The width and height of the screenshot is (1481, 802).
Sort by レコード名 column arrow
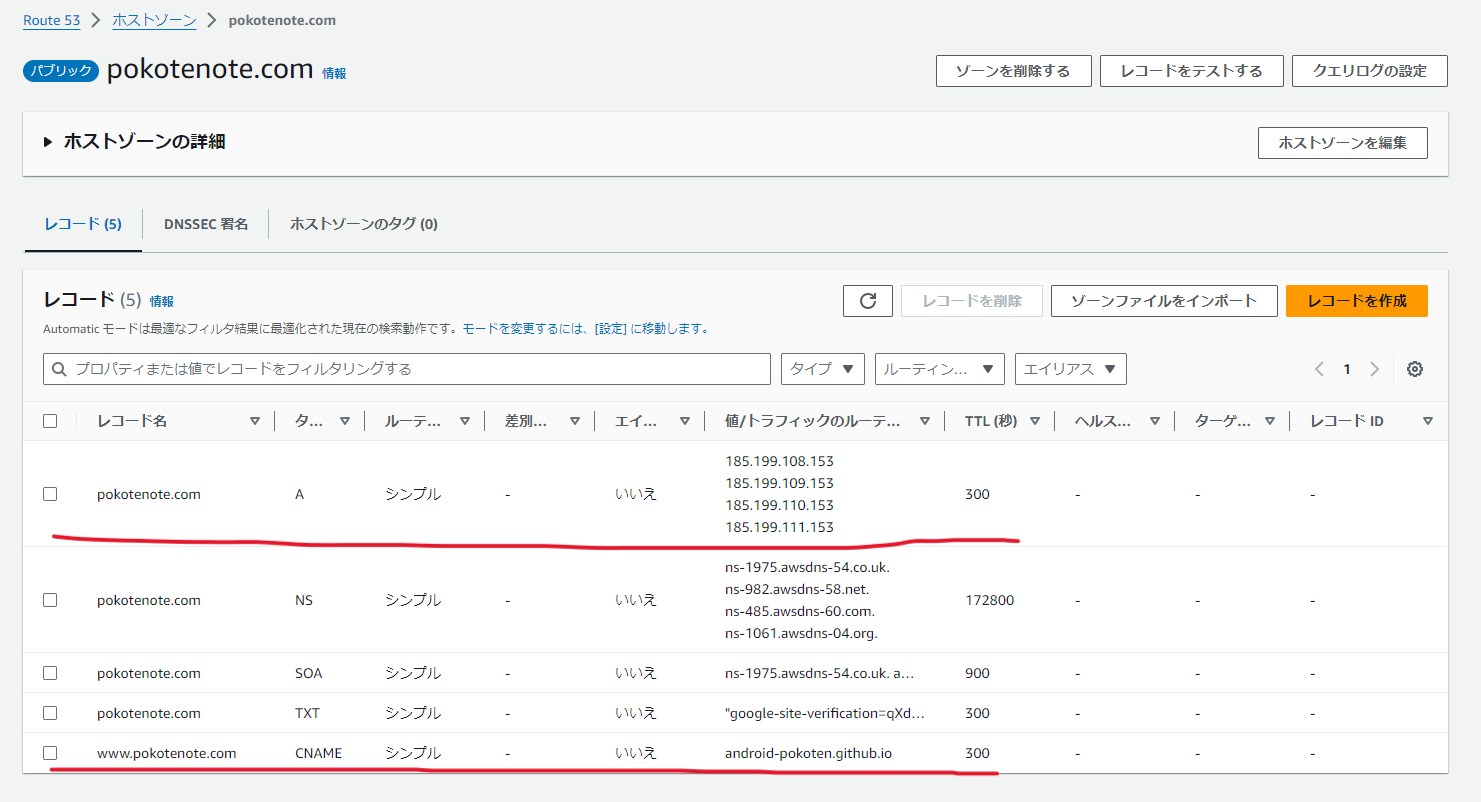(255, 421)
